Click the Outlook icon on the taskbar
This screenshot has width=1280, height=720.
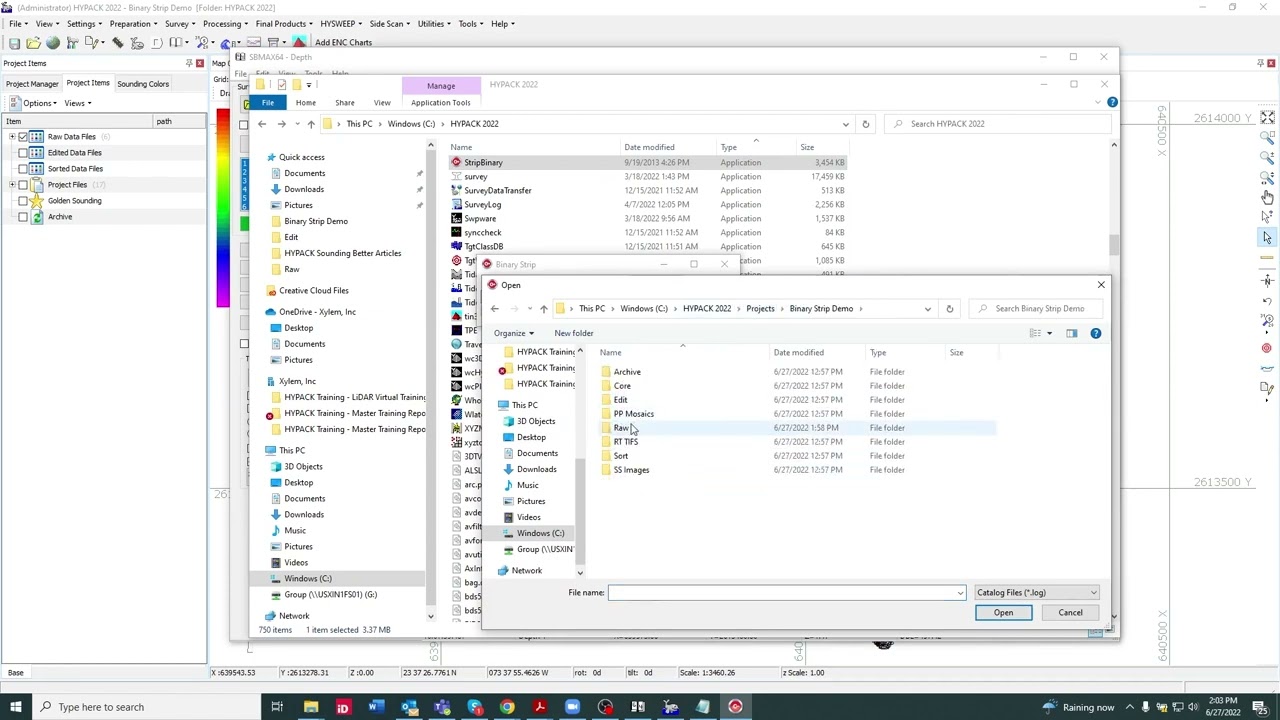click(x=408, y=707)
